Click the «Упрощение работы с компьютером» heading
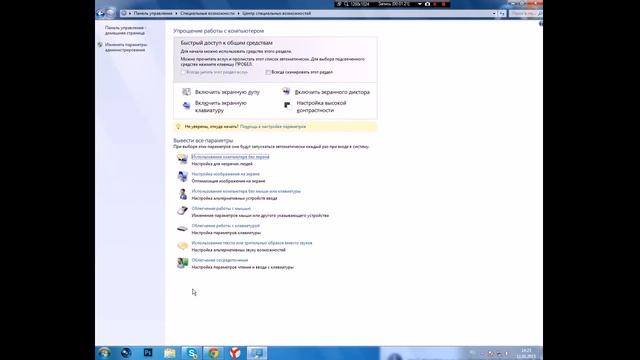This screenshot has width=640, height=360. click(x=218, y=31)
